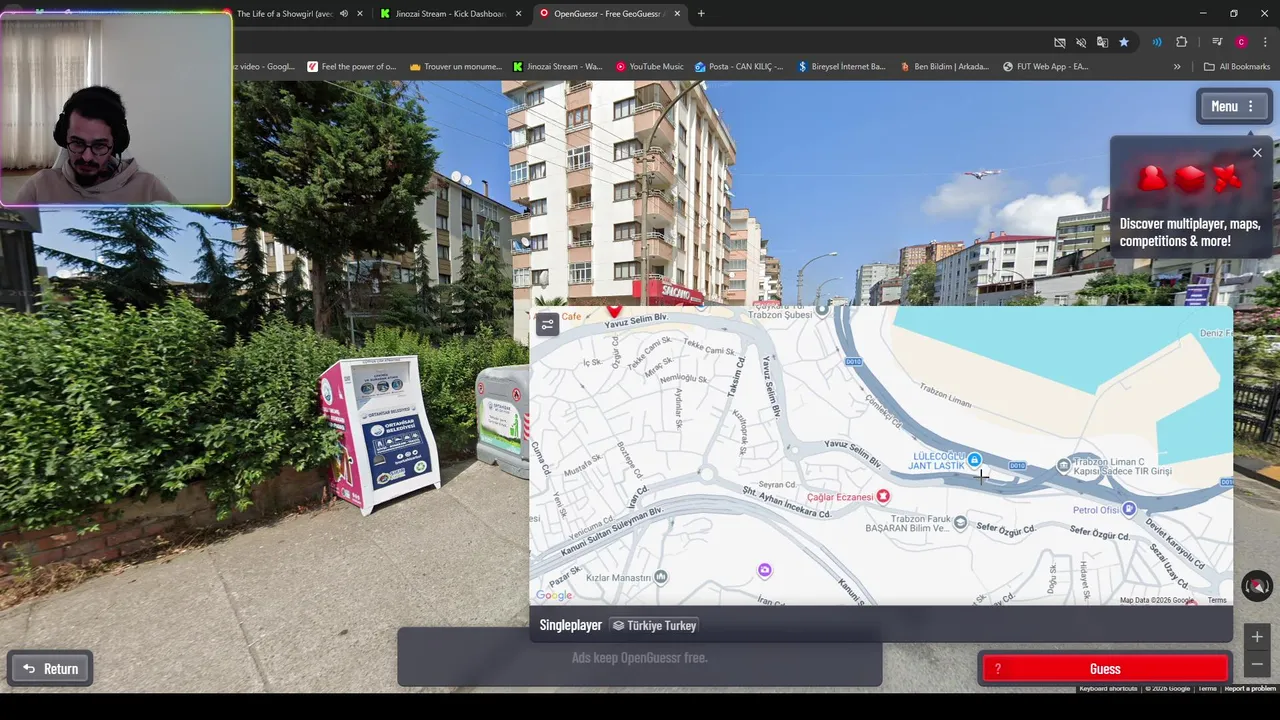Viewport: 1280px width, 720px height.
Task: Open the Posta - CAN KILIÇ bookmark
Action: (739, 67)
